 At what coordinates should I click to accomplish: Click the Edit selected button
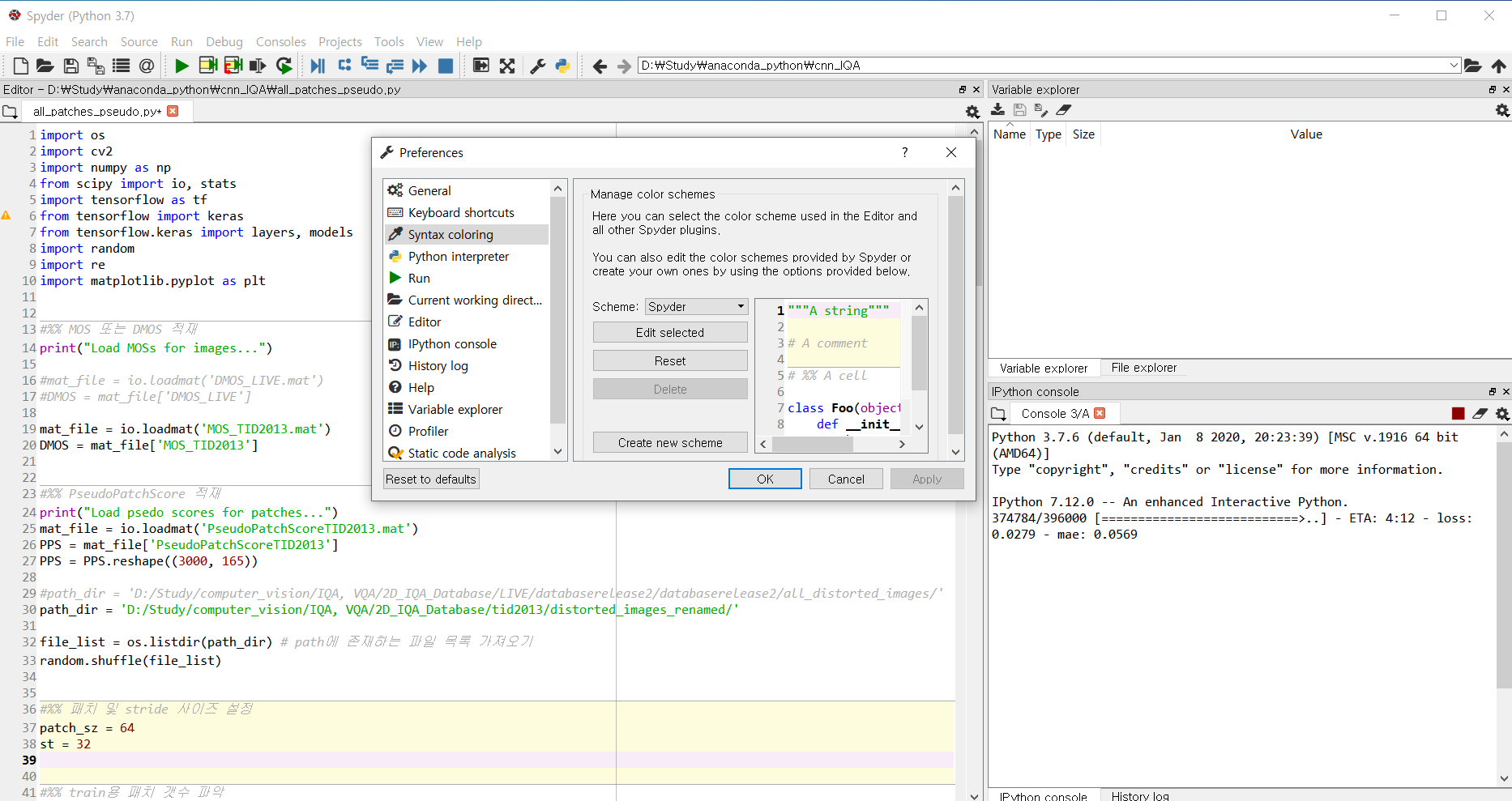coord(670,333)
